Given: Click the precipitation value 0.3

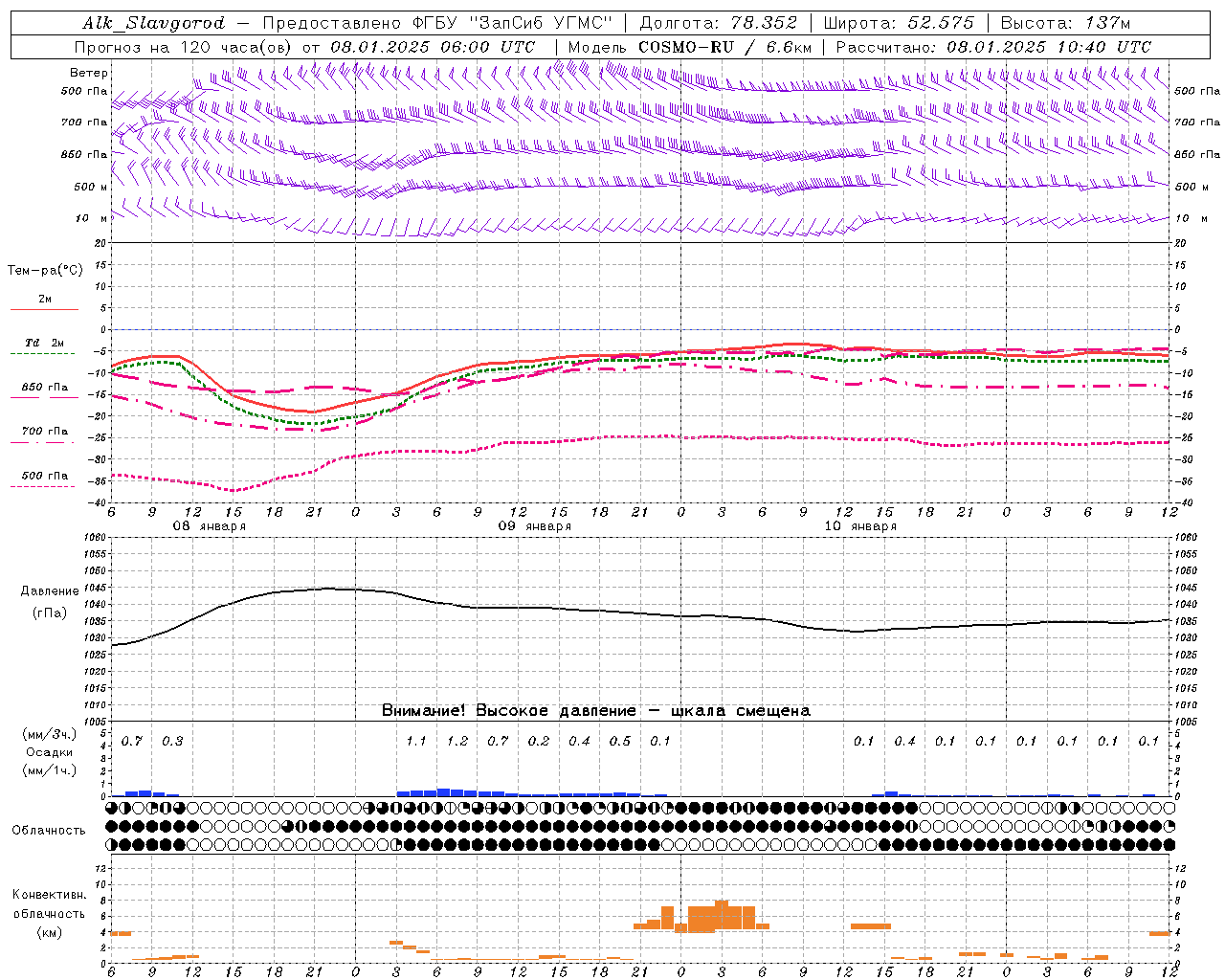Looking at the screenshot, I should click(x=172, y=742).
